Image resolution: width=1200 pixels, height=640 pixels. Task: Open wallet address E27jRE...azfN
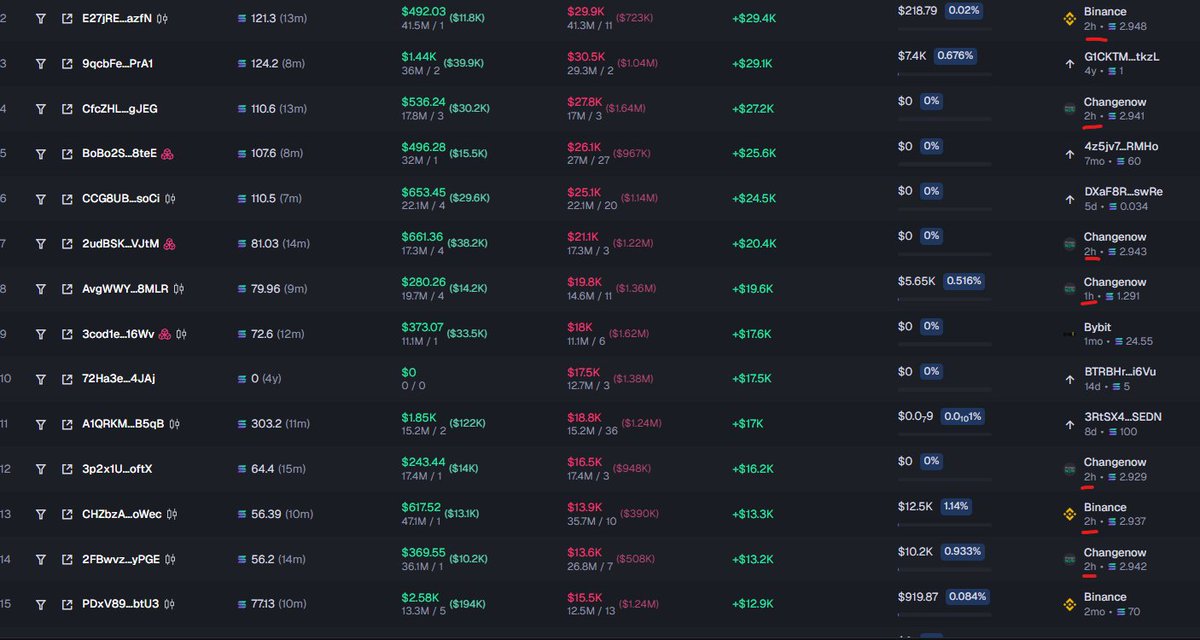point(117,18)
